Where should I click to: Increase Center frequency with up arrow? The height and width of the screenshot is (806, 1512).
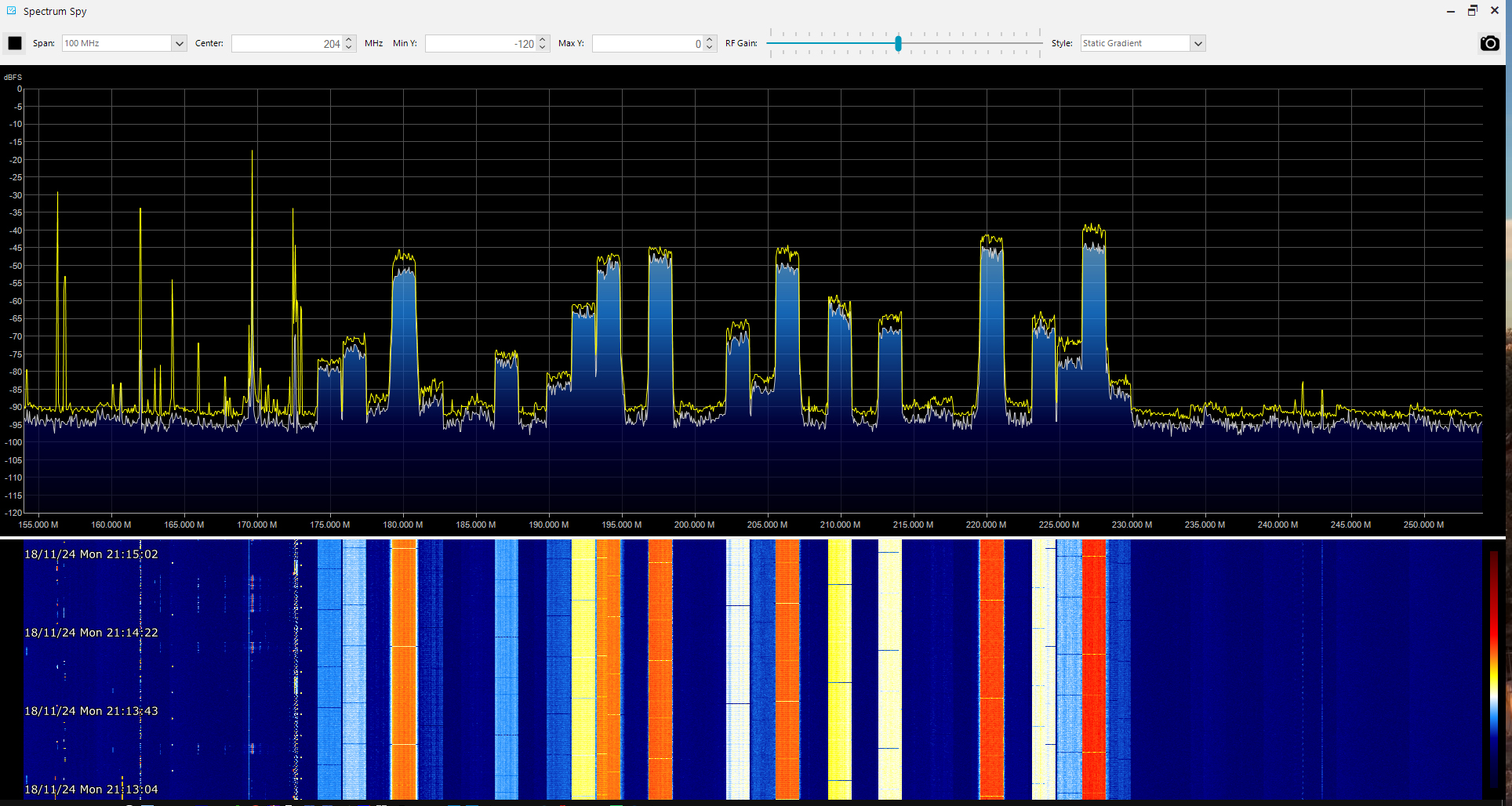[349, 39]
